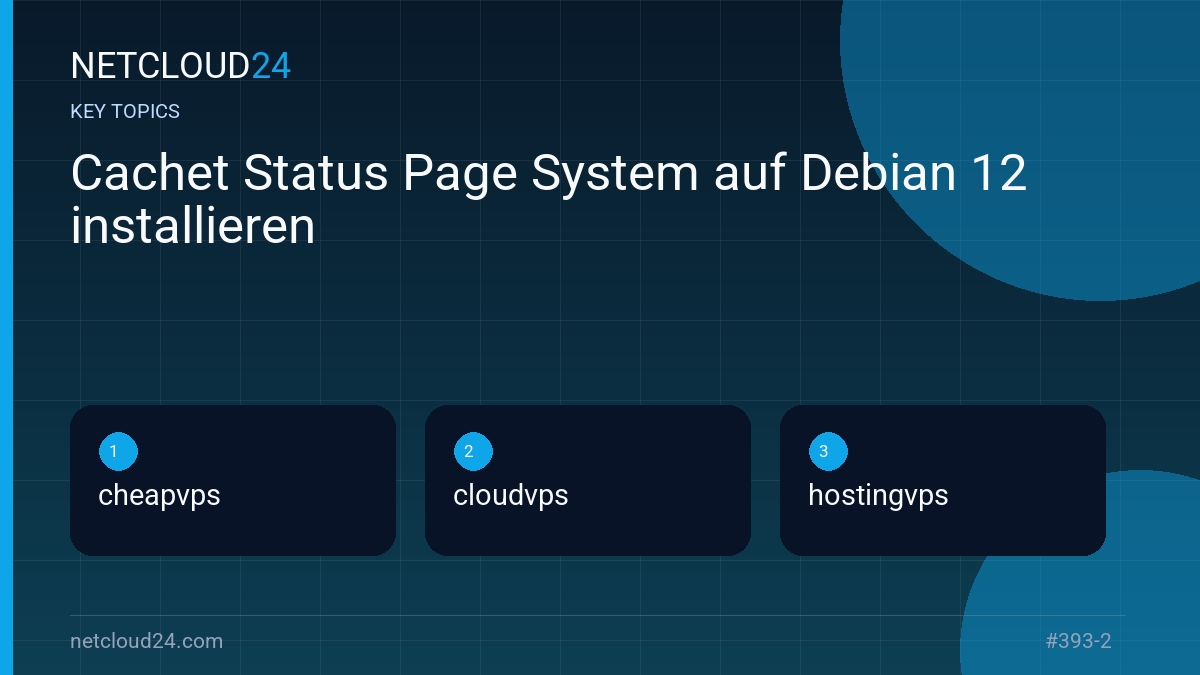Select the number 1 badge on cheapvps card
Screen dimensions: 1200x675
(118, 452)
